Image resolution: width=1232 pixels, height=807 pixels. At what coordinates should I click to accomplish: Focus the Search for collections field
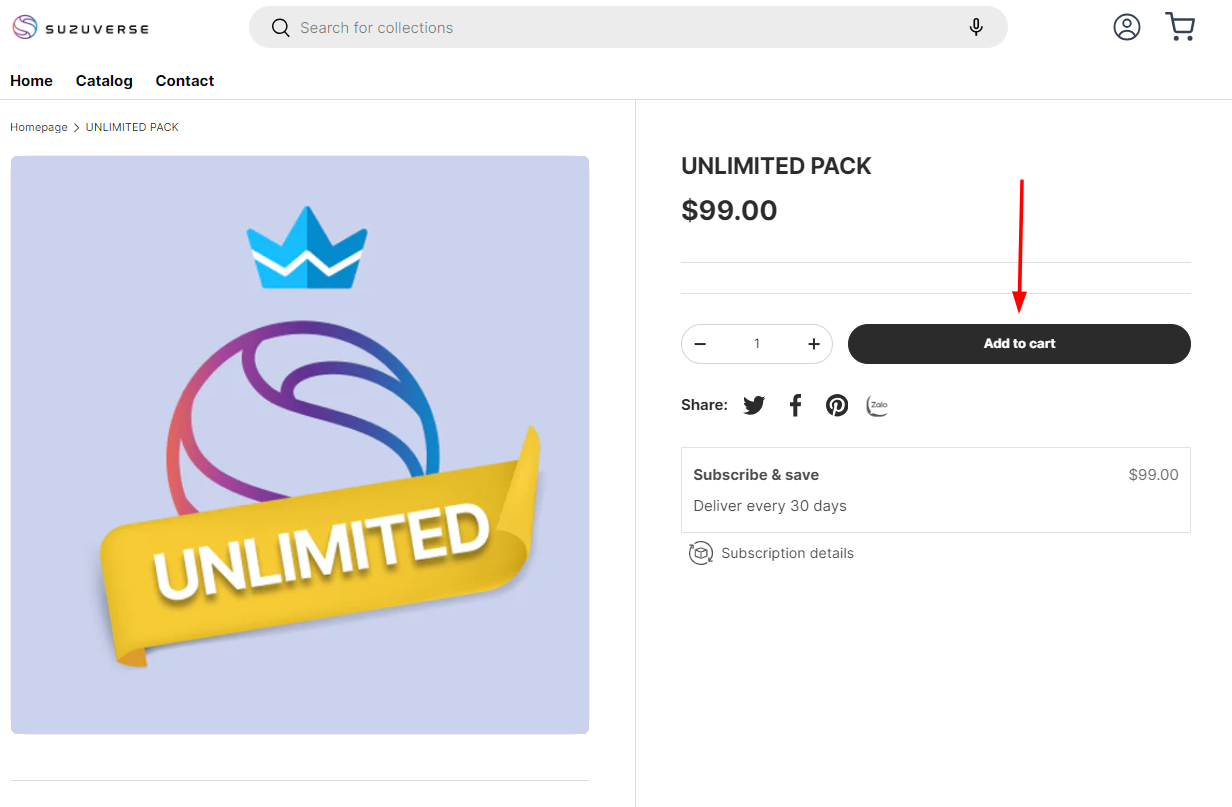(x=620, y=28)
